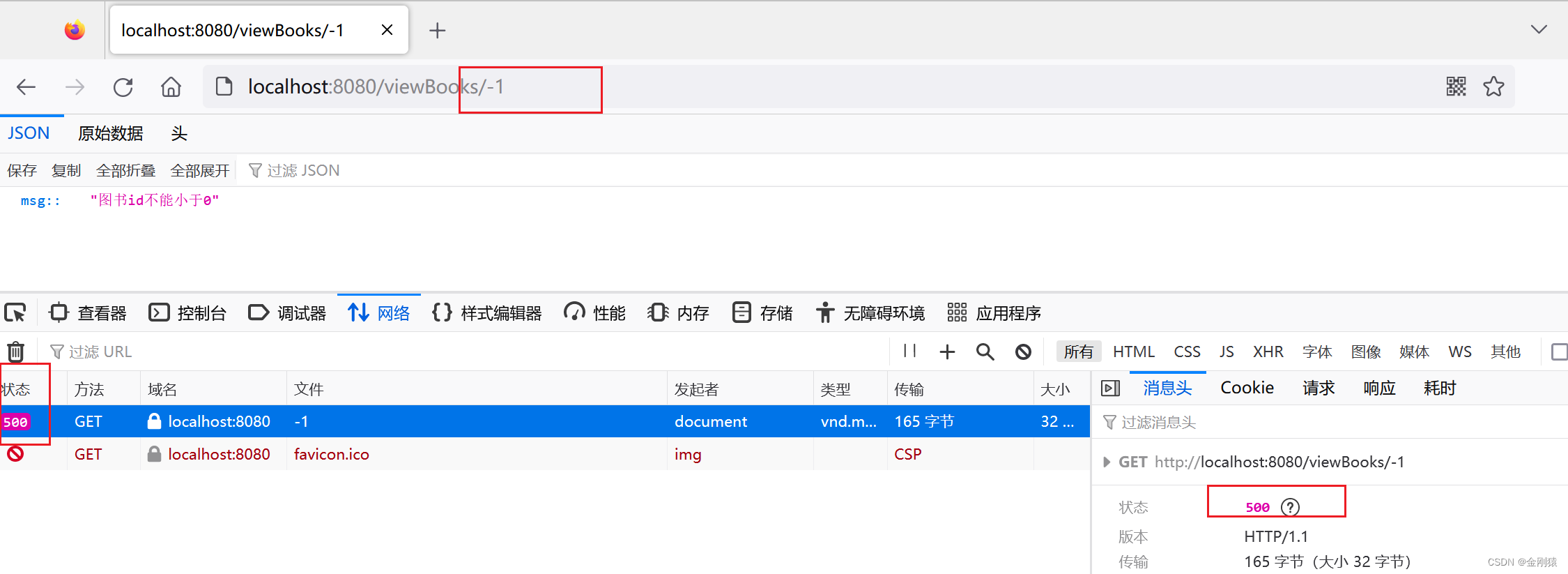Open a new tab with plus icon
1568x574 pixels.
(x=437, y=31)
